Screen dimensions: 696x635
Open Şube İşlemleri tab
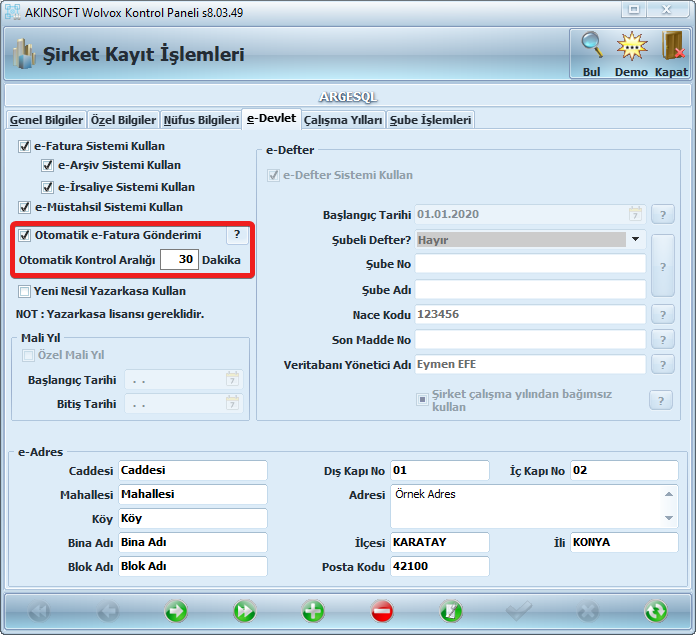430,120
